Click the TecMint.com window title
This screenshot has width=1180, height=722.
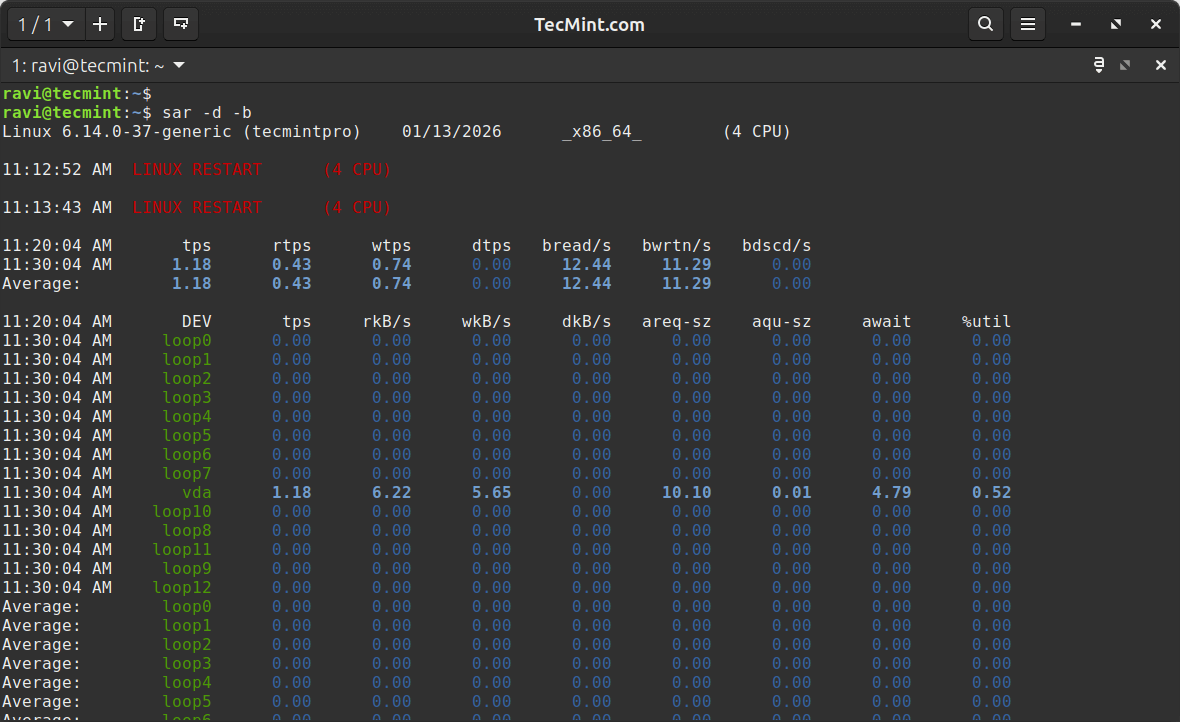pyautogui.click(x=589, y=23)
